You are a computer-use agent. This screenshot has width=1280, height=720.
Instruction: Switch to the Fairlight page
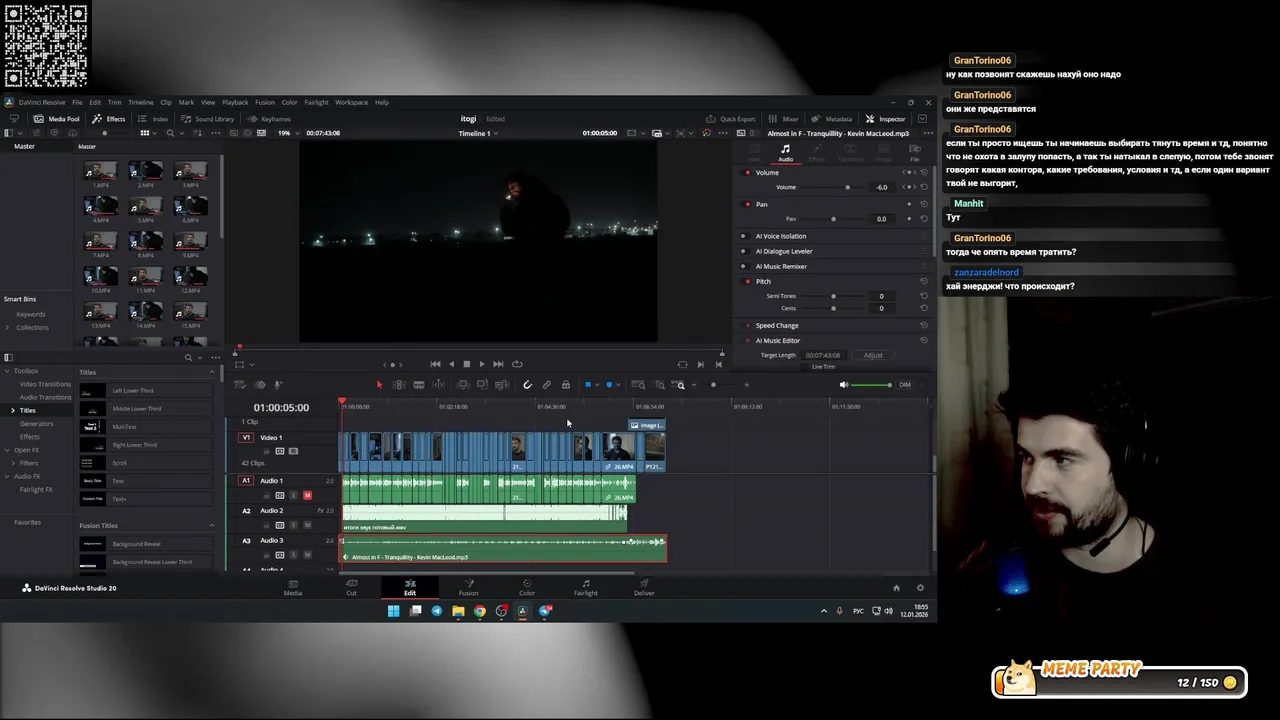pyautogui.click(x=585, y=588)
